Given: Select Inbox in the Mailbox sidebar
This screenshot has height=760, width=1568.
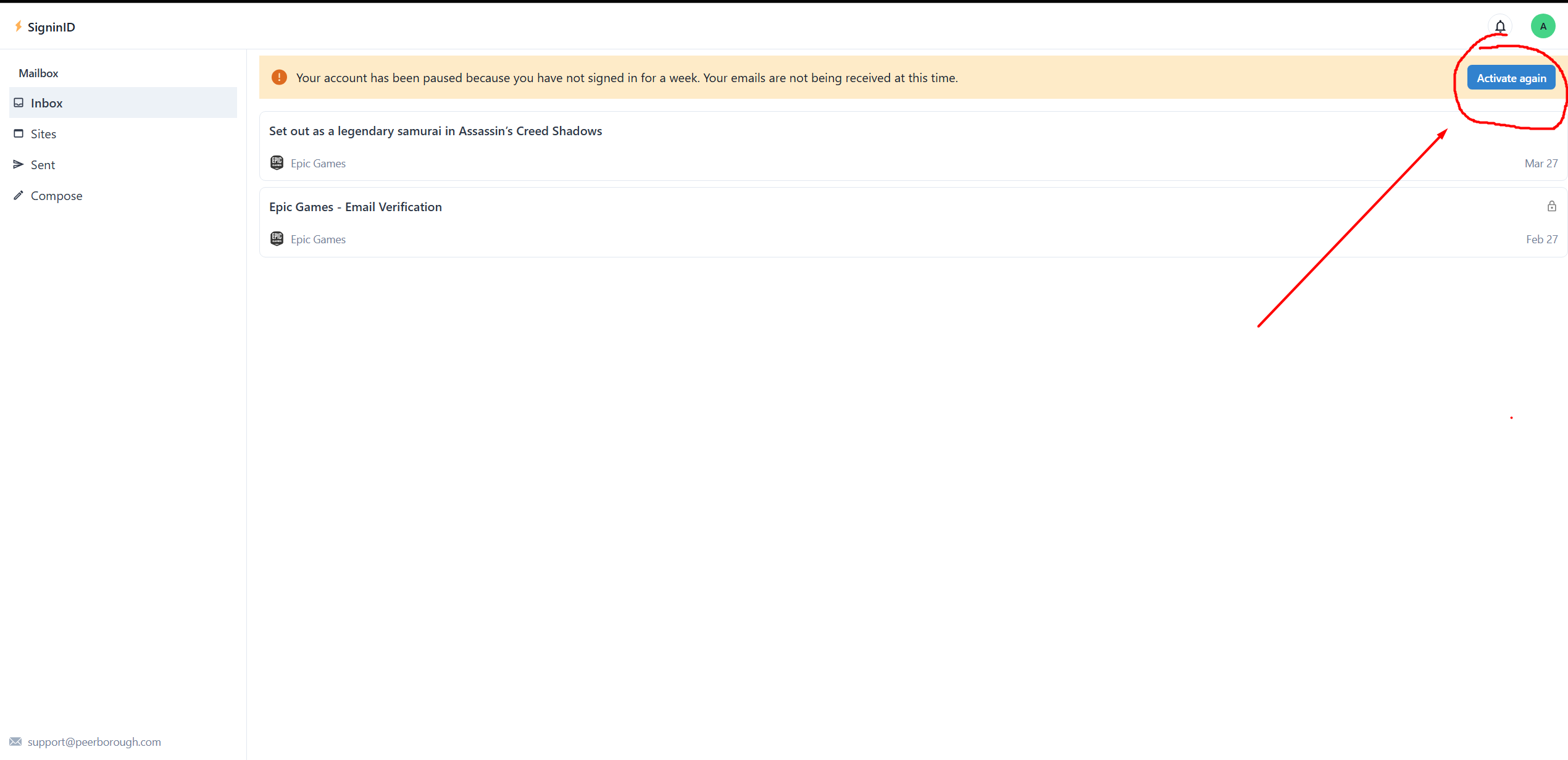Looking at the screenshot, I should (47, 103).
